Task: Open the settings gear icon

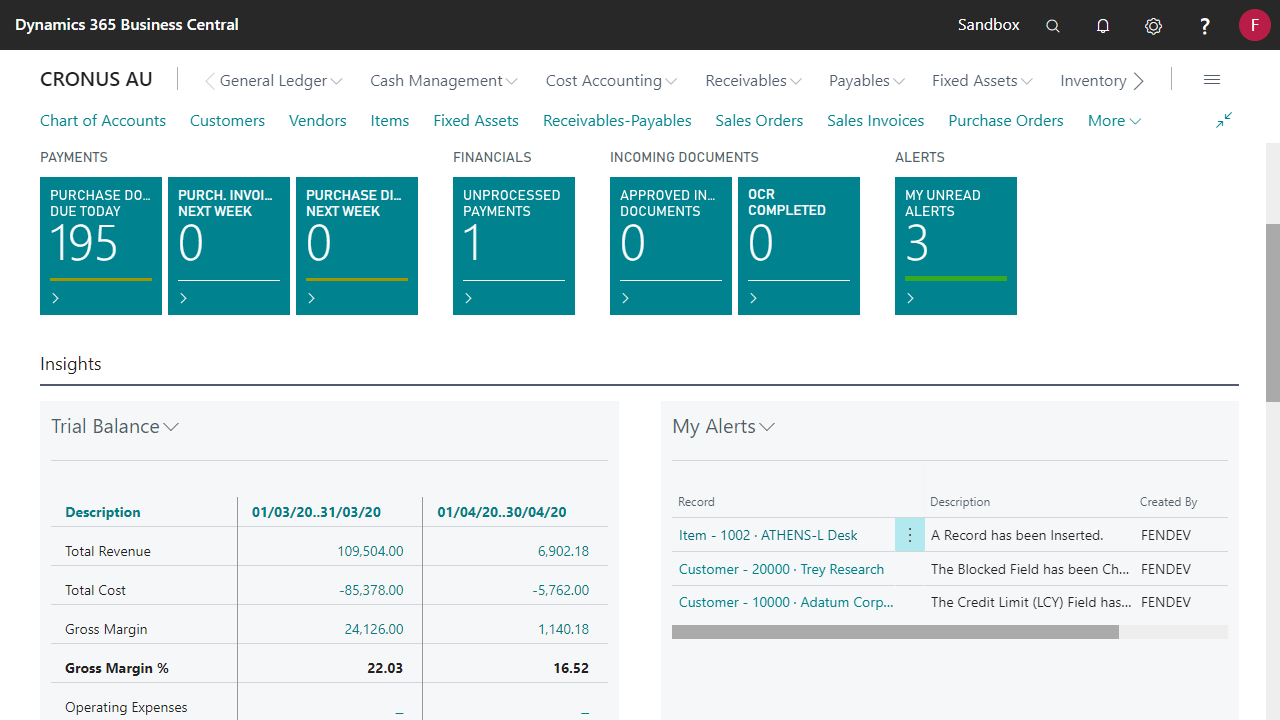Action: [1153, 26]
